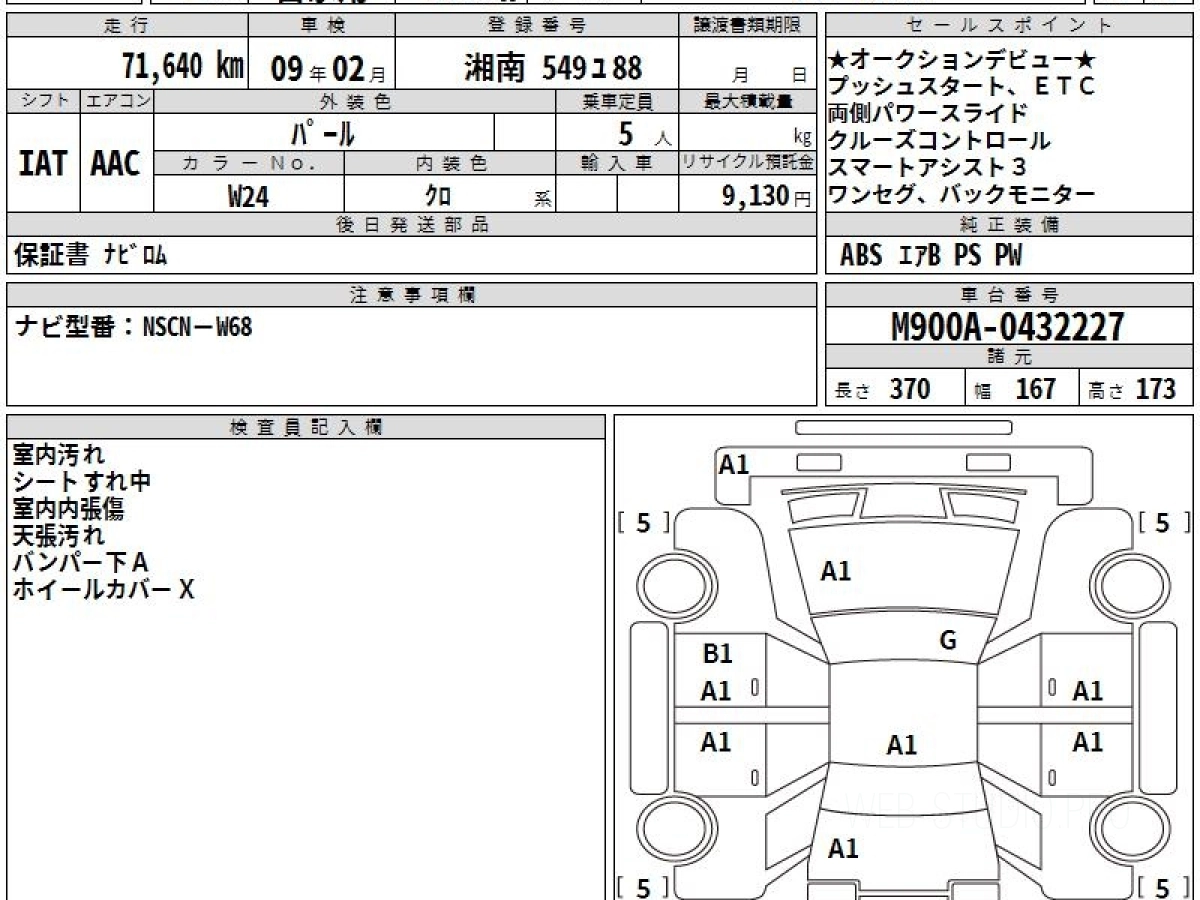Click the 譲渡書類期限 header

tap(748, 26)
